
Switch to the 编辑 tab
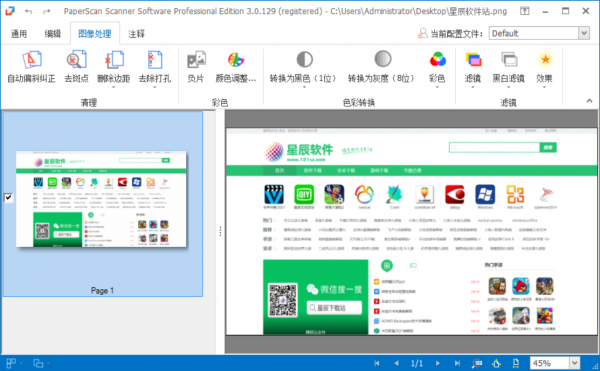[52, 34]
